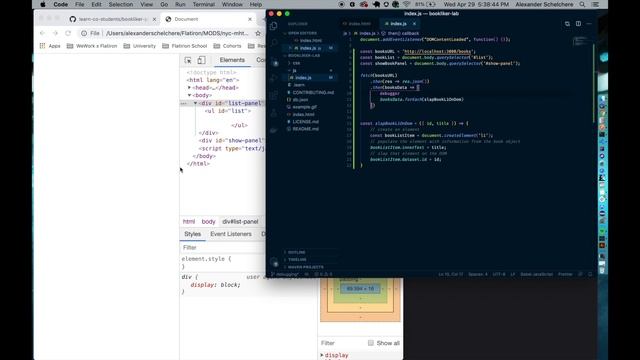This screenshot has width=640, height=360.
Task: Click the Chrome reload button
Action: coord(68,33)
